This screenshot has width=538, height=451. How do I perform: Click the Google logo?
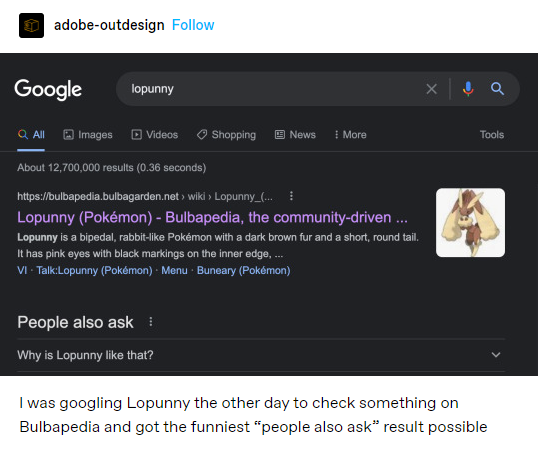(x=48, y=90)
